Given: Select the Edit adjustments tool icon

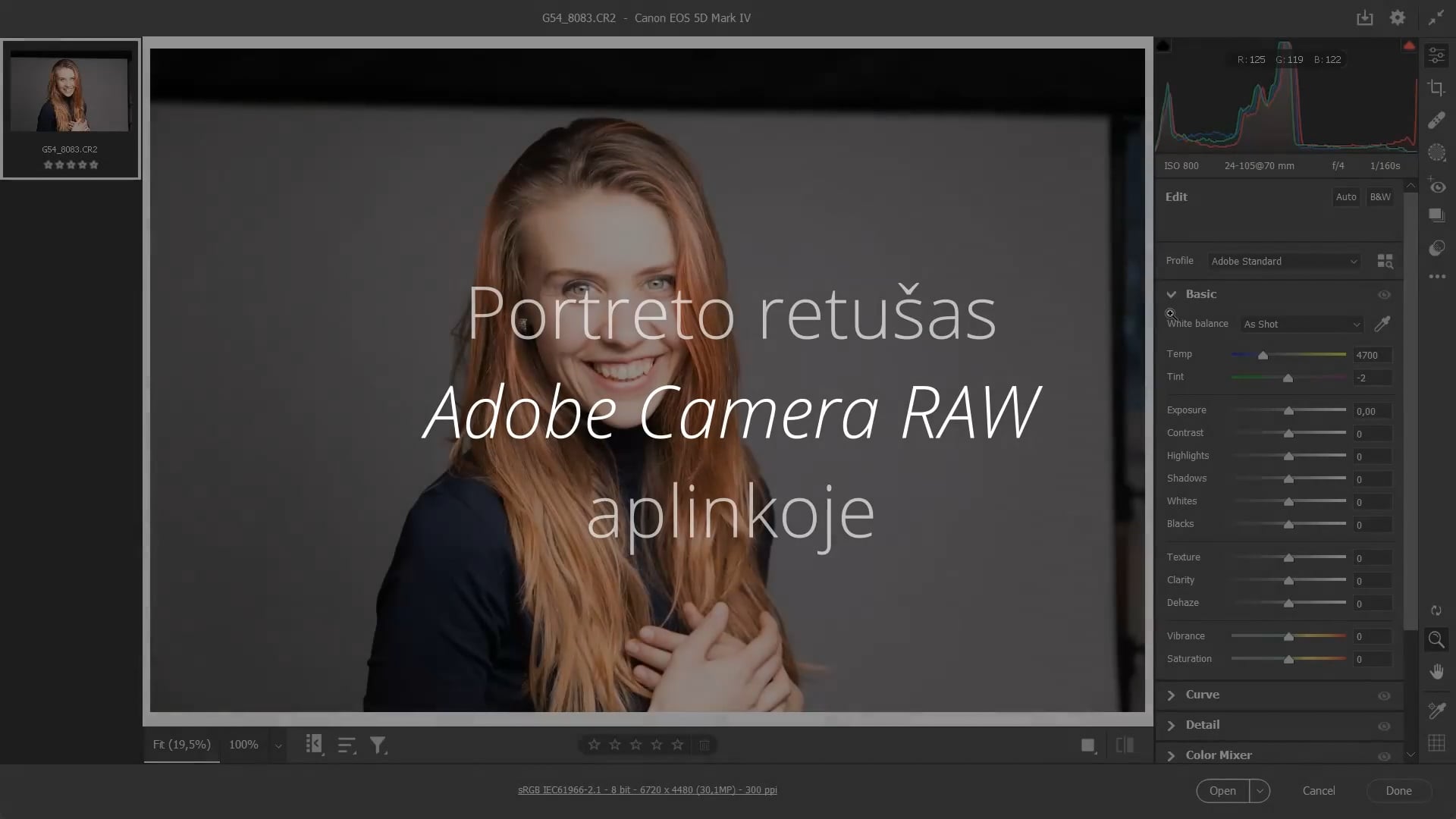Looking at the screenshot, I should click(1436, 55).
